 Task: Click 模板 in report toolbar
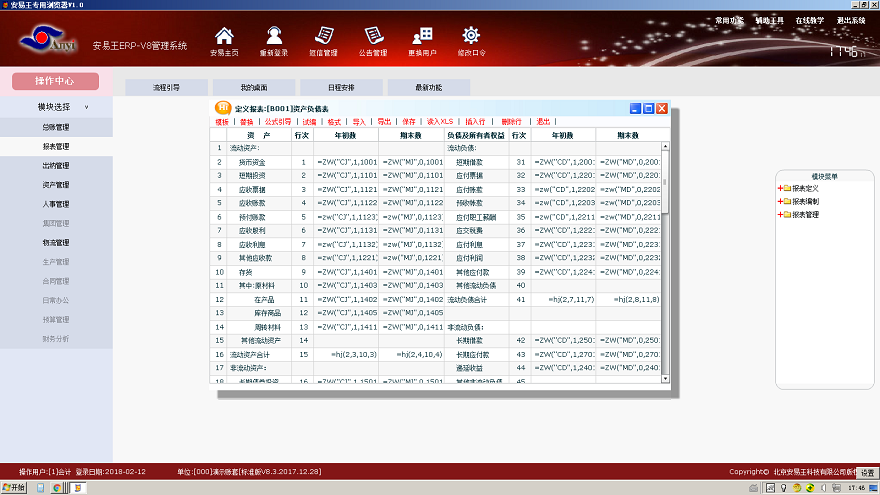[222, 122]
